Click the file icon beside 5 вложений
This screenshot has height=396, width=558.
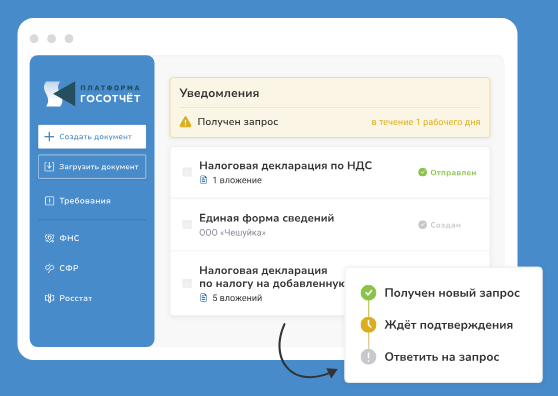(x=204, y=298)
